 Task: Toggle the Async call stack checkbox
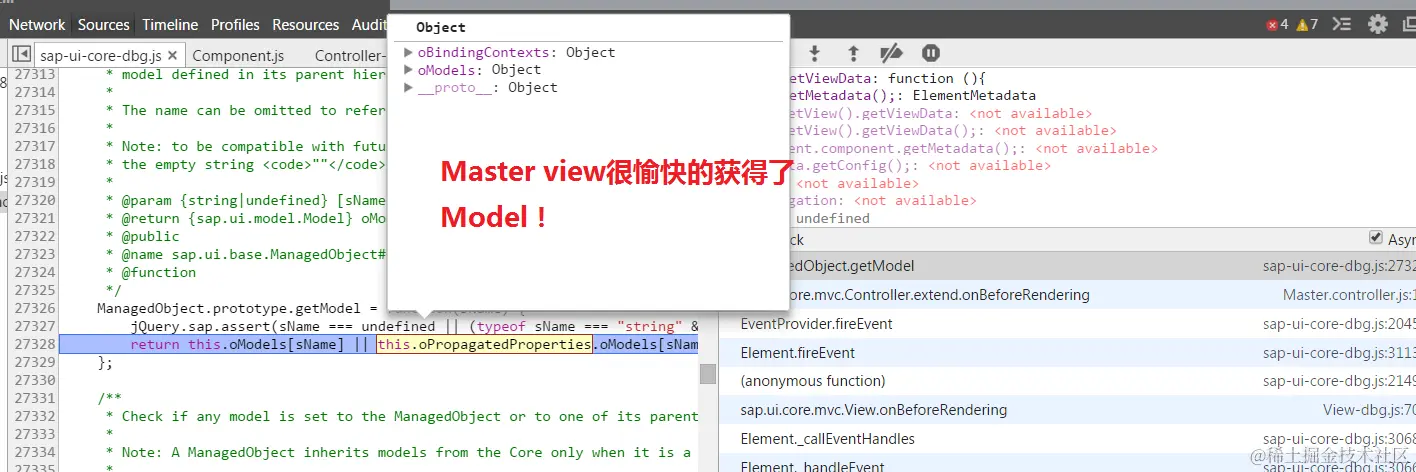1376,238
